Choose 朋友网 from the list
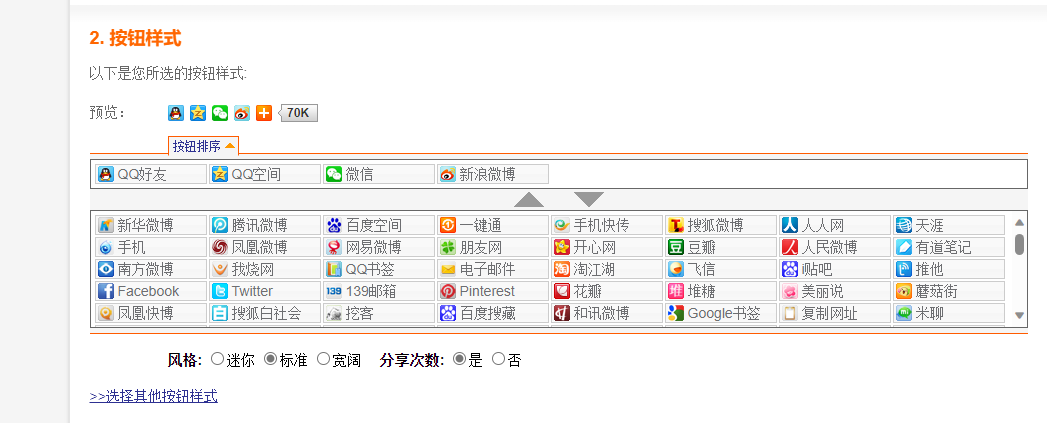The image size is (1047, 423). click(493, 247)
